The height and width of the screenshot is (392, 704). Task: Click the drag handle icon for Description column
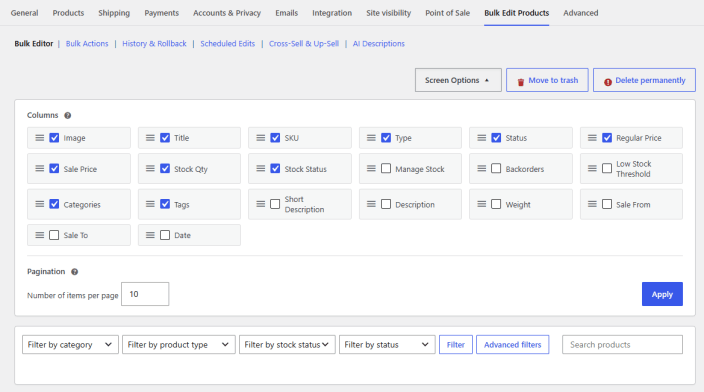371,204
